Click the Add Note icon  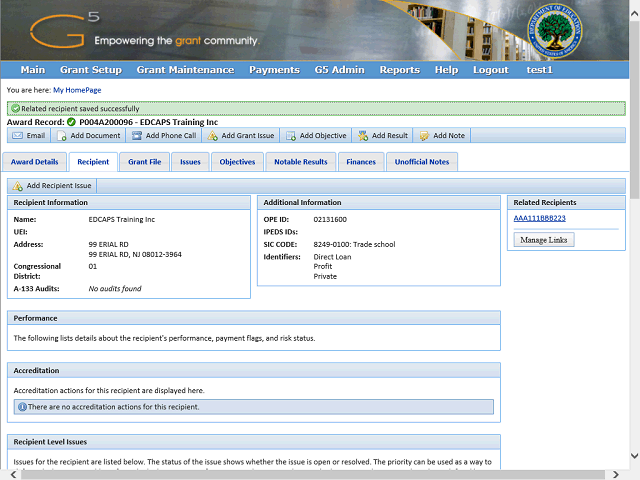pos(424,136)
